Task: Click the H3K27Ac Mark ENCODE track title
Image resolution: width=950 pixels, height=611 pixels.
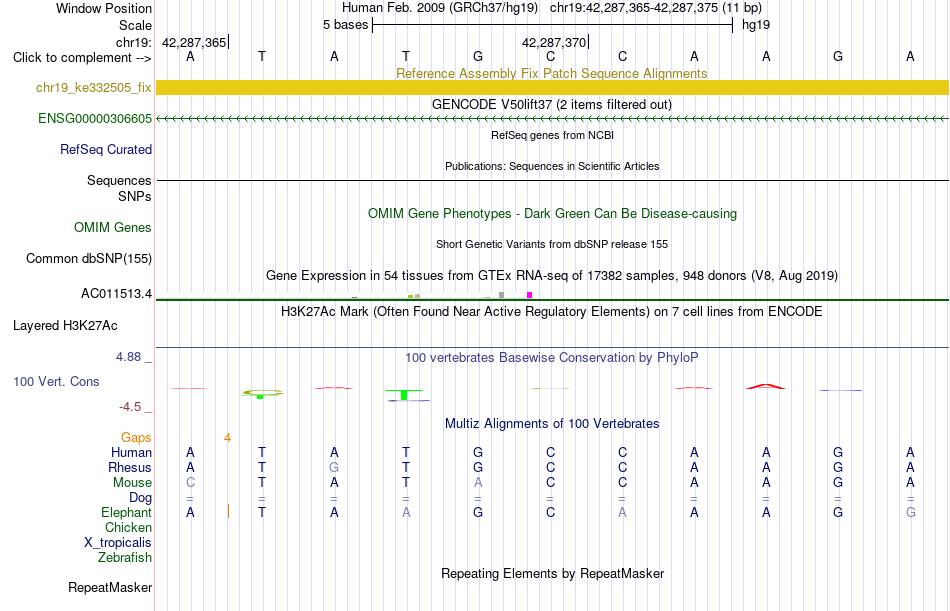Action: point(551,312)
